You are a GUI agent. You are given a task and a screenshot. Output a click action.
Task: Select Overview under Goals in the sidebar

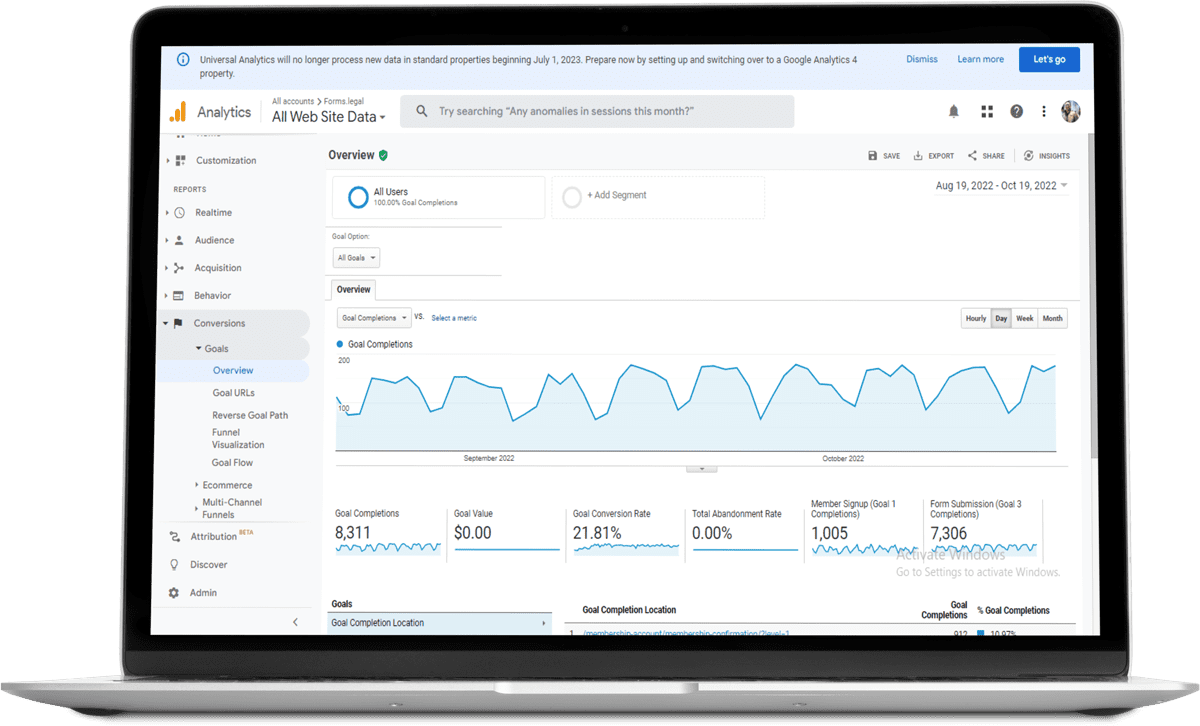click(233, 371)
